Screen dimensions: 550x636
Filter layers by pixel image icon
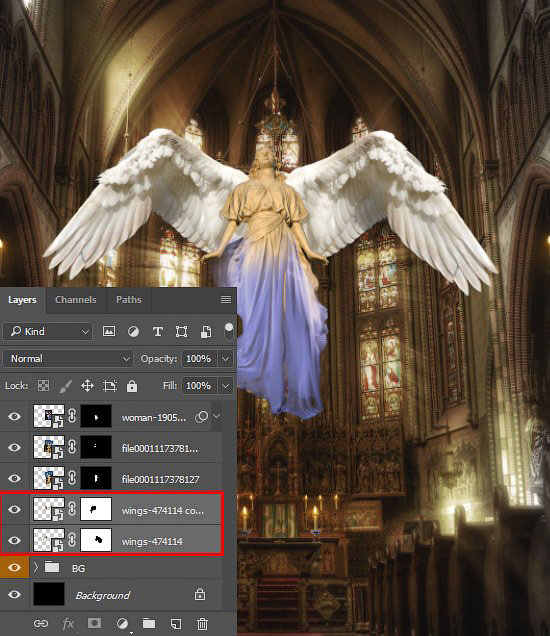tap(108, 331)
